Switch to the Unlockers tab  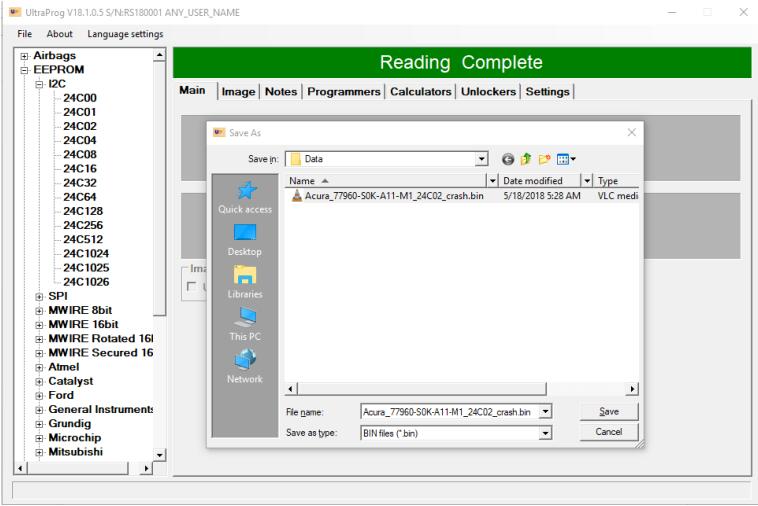pos(488,91)
